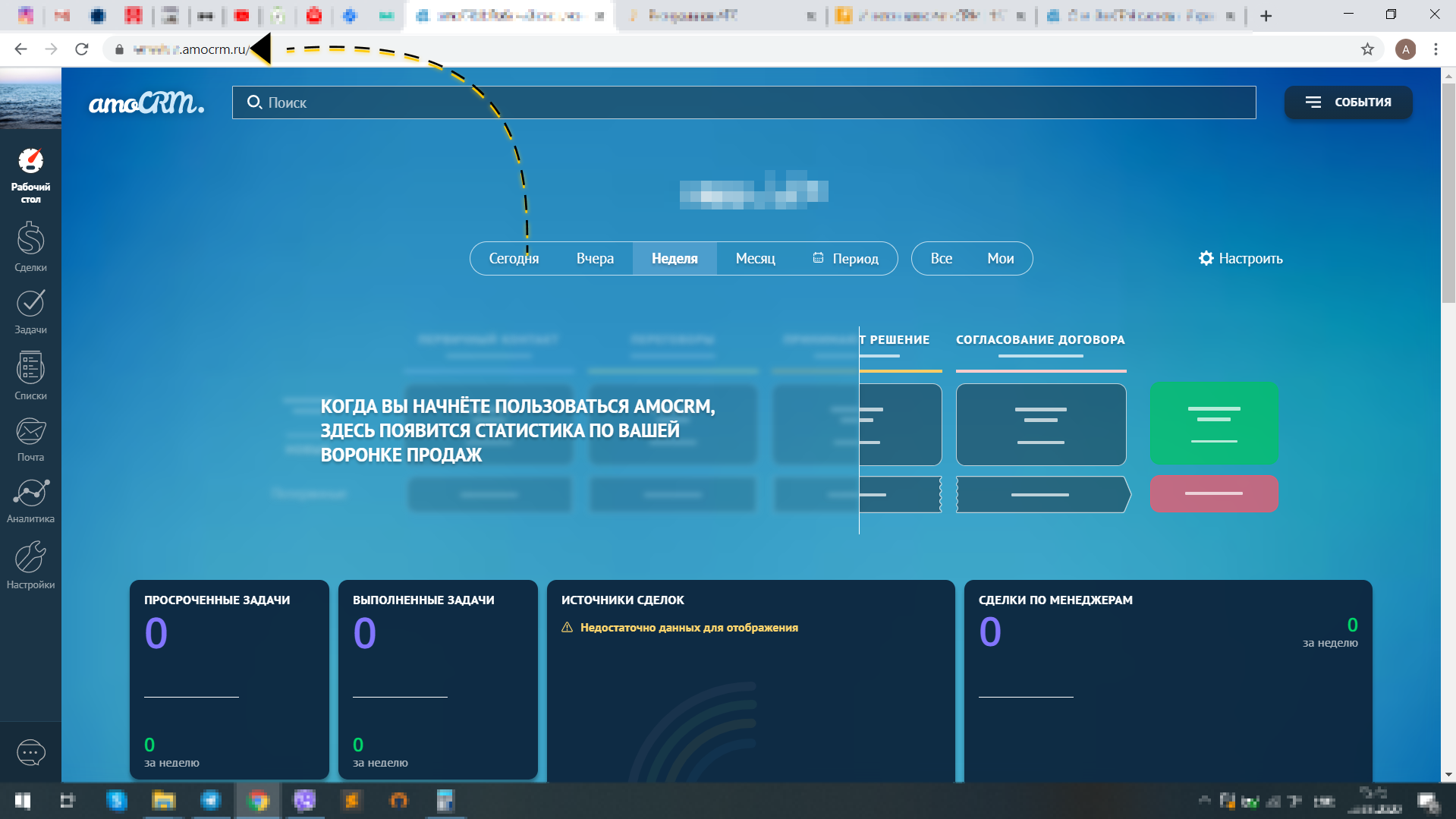Click the Настроить gear button

click(1240, 258)
